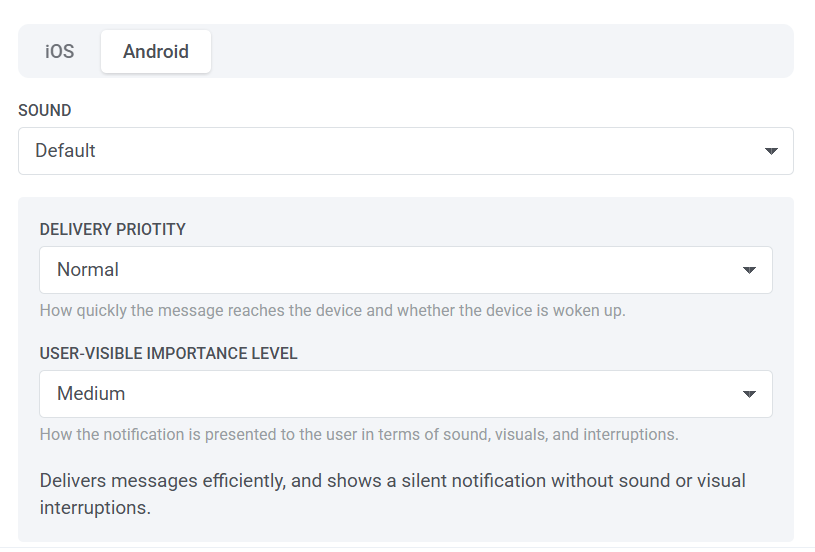Open the User-Visible Importance Level select field
This screenshot has width=815, height=552.
(x=405, y=394)
